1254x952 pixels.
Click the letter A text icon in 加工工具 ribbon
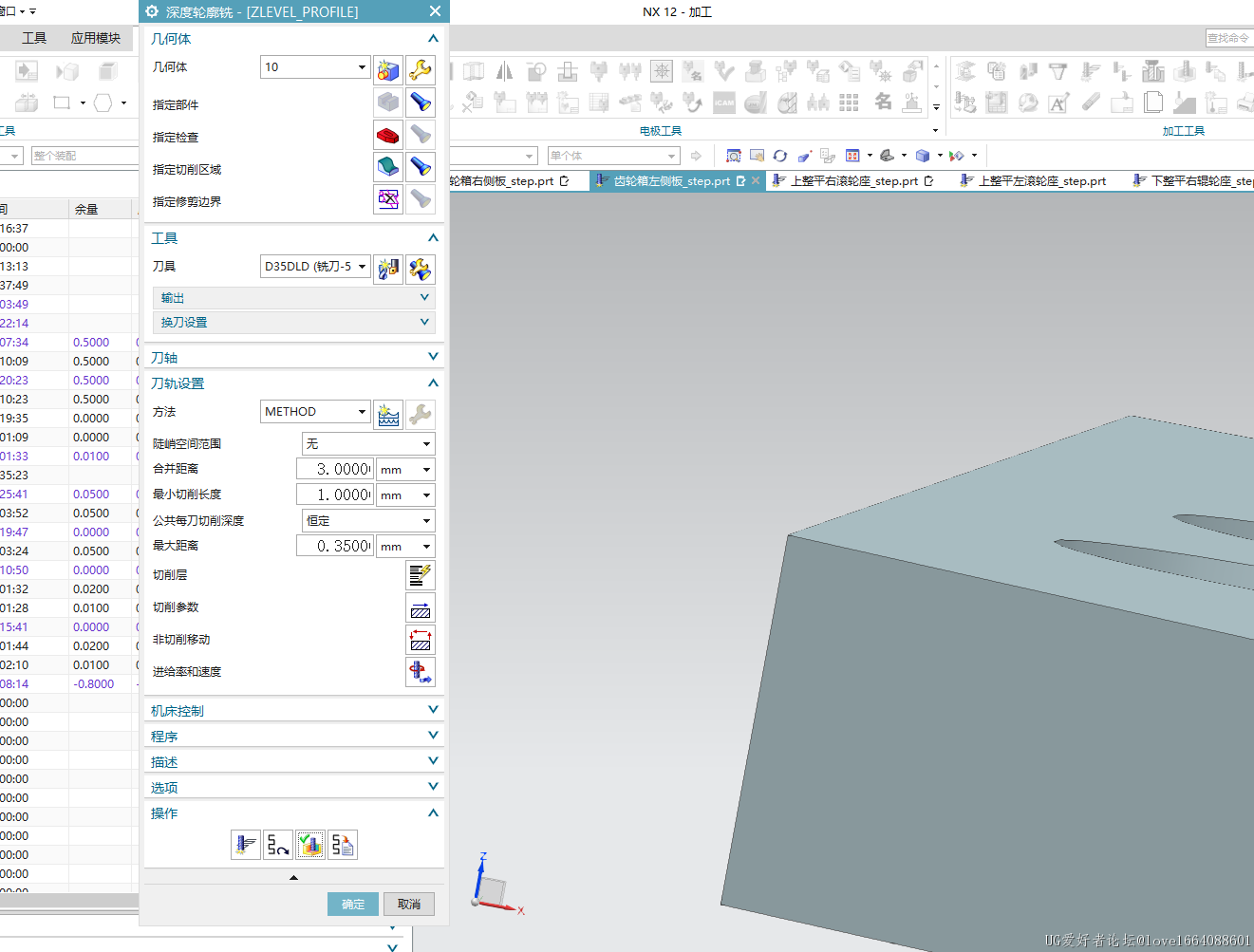pyautogui.click(x=1058, y=103)
